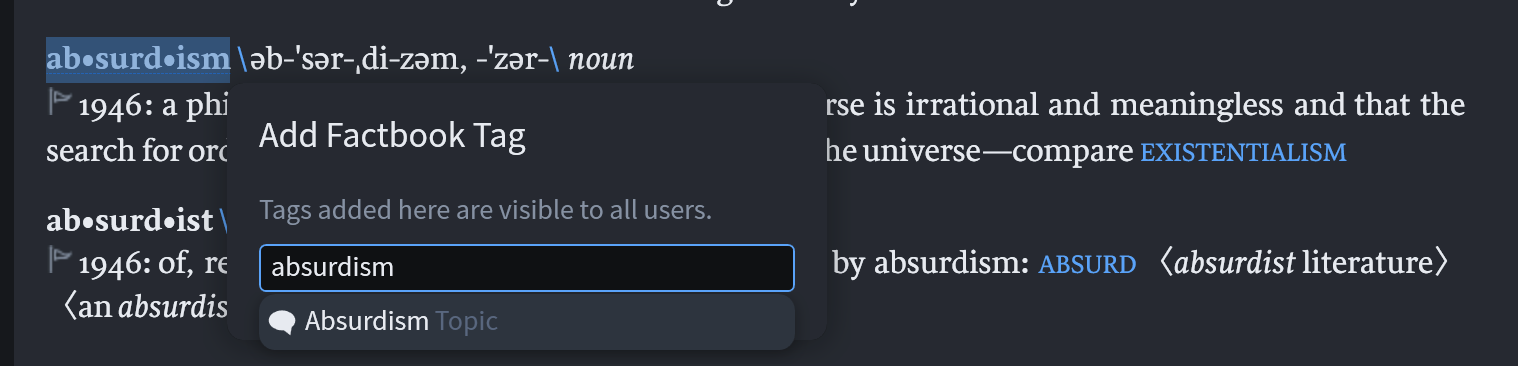Click the 'Tags added here are visible' note
This screenshot has width=1518, height=366.
tap(485, 211)
